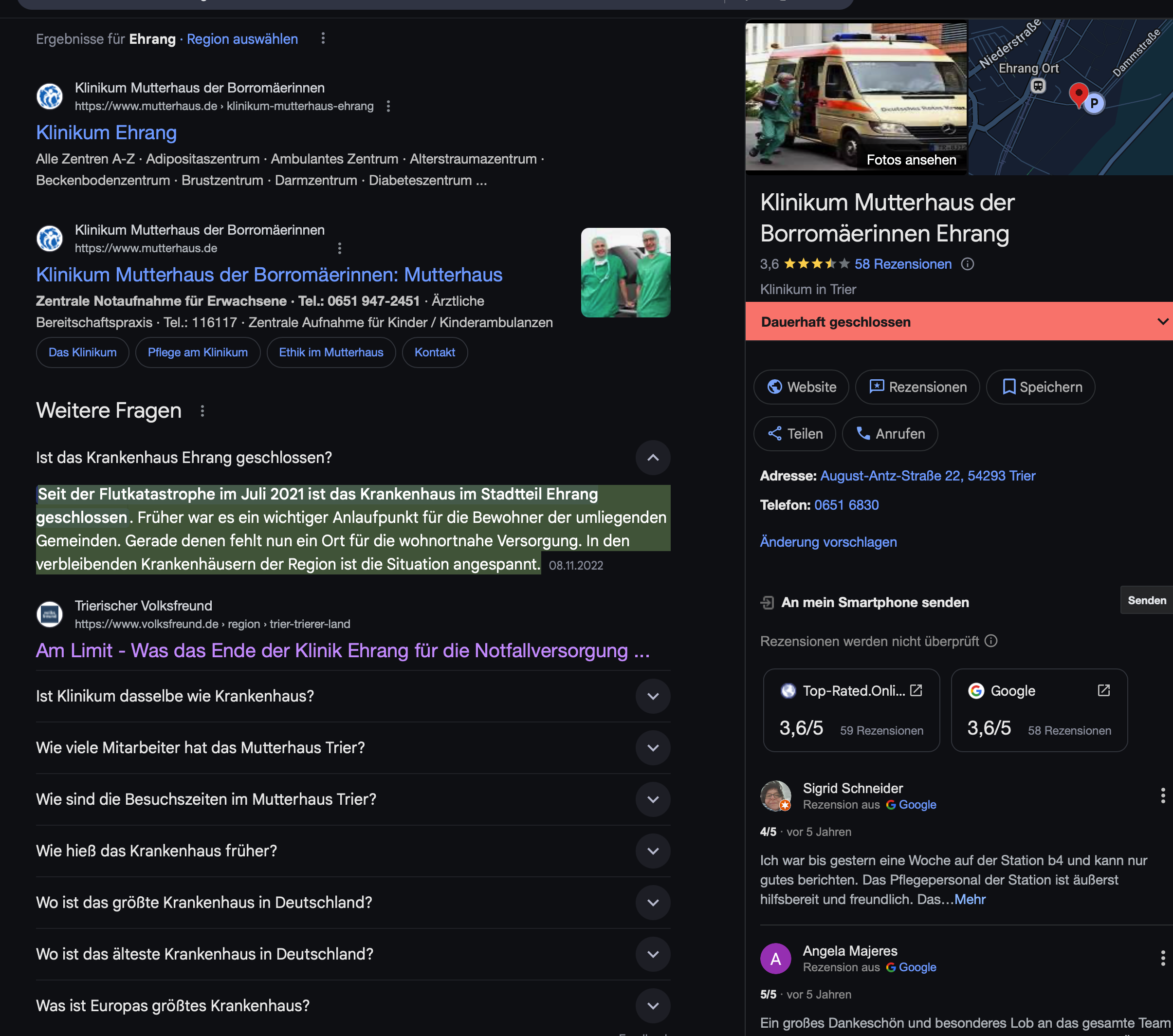Click favicon of second Klinikum Mutterhaus result
Screen dimensions: 1173x1036
pyautogui.click(x=50, y=238)
